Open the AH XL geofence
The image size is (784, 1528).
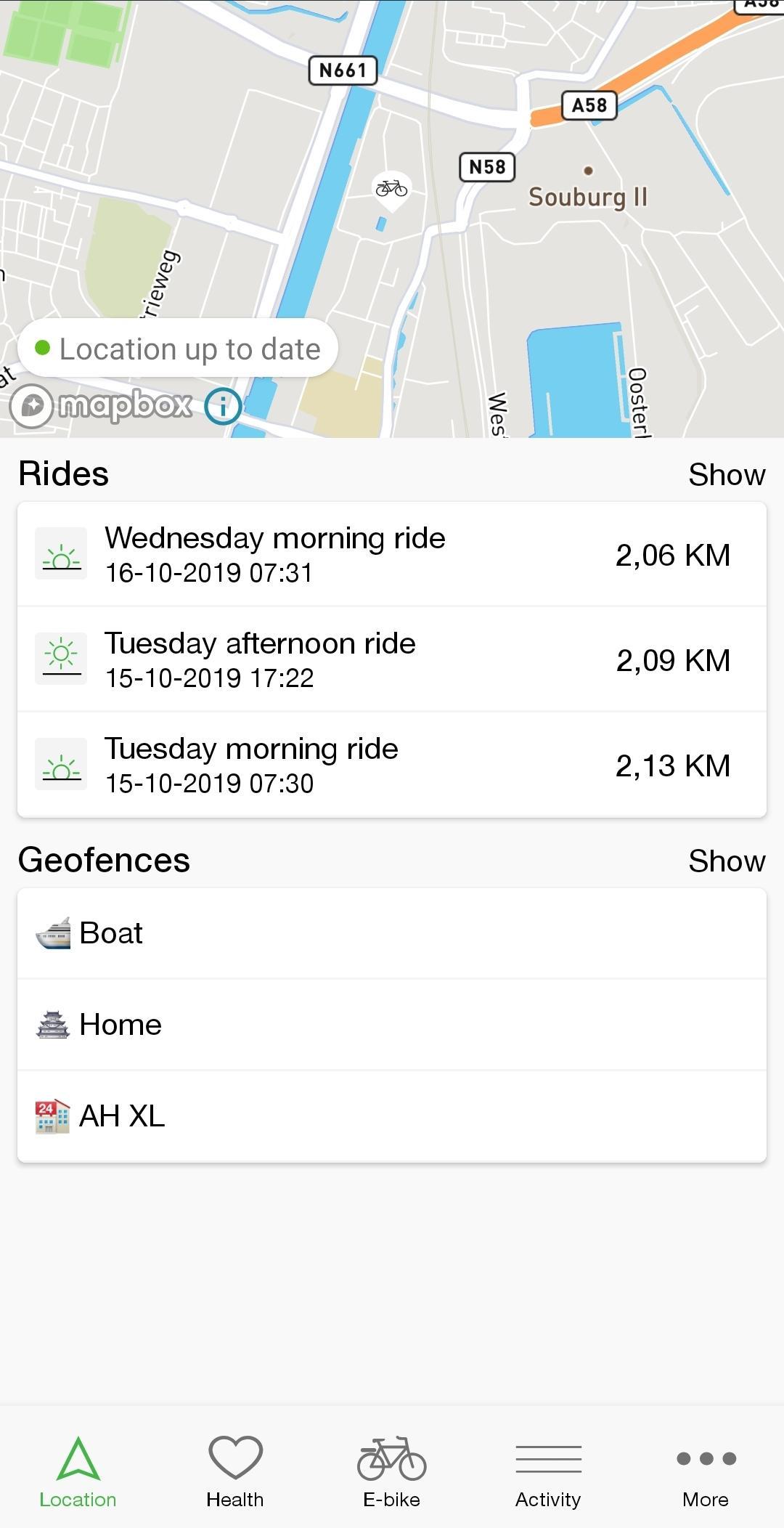point(392,1116)
